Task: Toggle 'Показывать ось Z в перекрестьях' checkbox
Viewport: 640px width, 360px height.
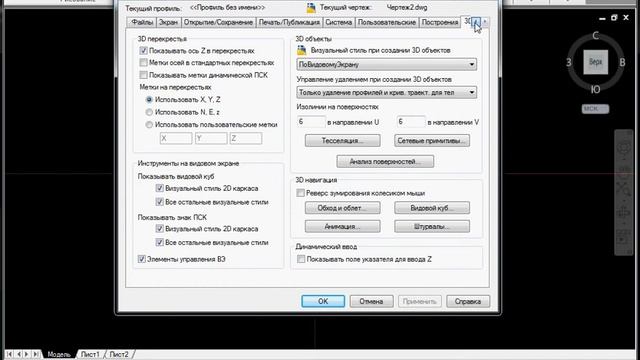Action: 143,51
